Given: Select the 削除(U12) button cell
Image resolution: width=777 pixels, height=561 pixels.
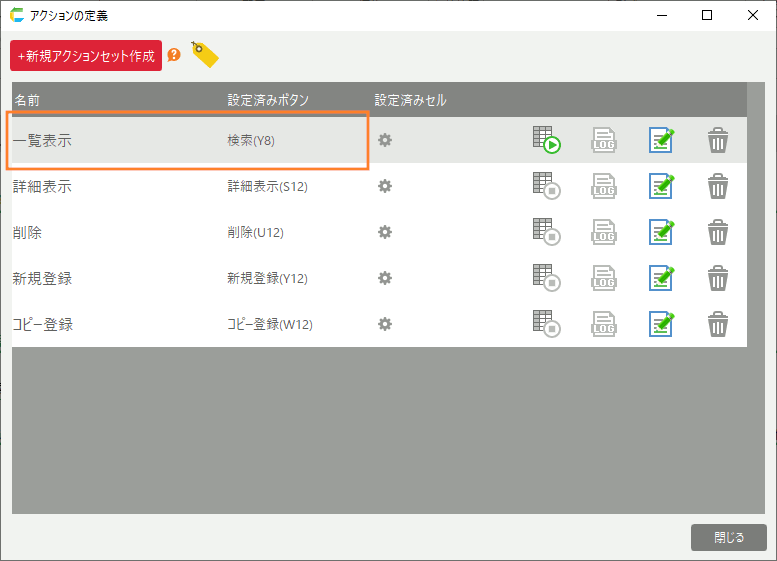Looking at the screenshot, I should [255, 232].
